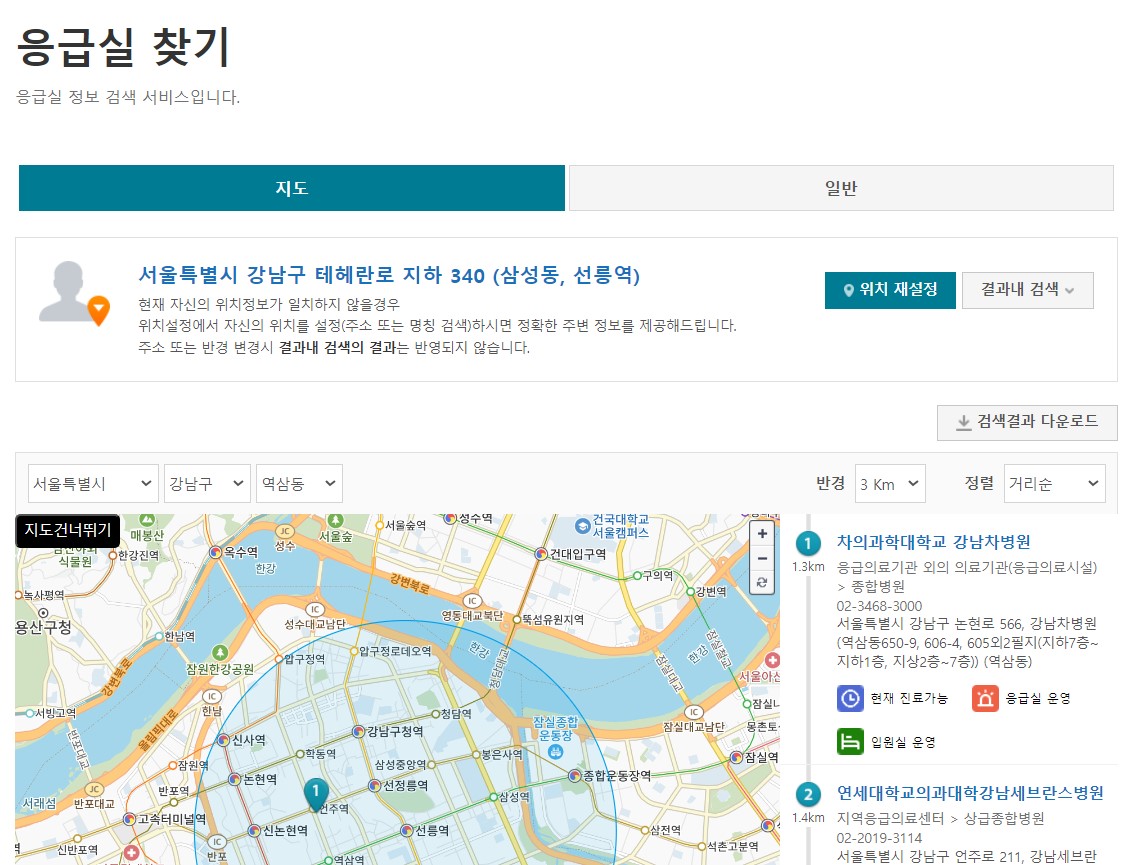Viewport: 1121px width, 865px height.
Task: Open the 서울특별시 city dropdown
Action: [x=92, y=484]
